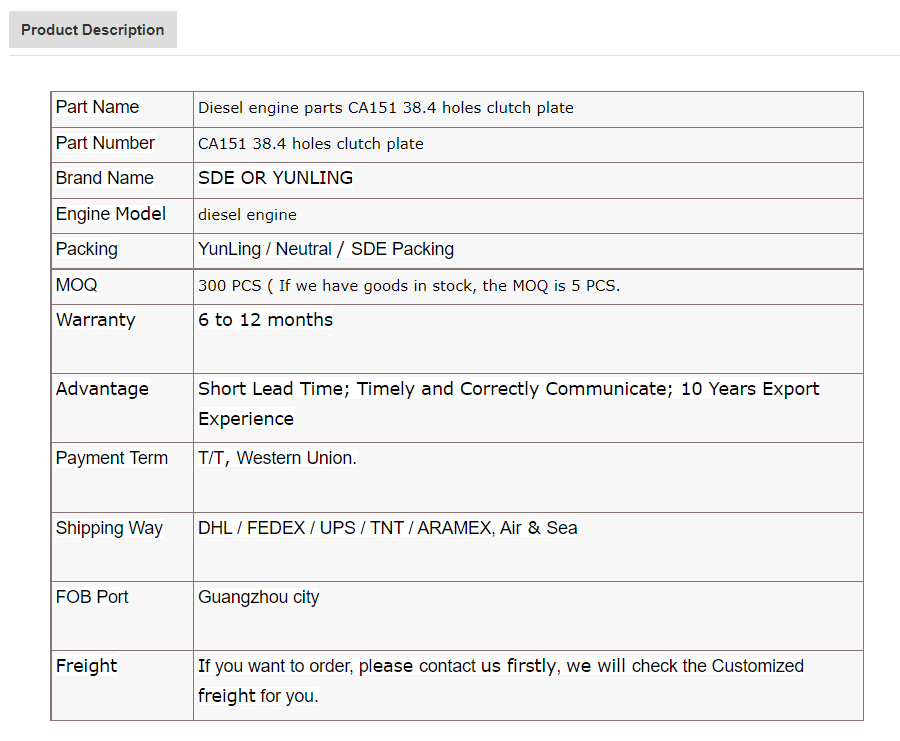The height and width of the screenshot is (741, 900).
Task: Select the Engine Model label cell
Action: pos(122,216)
